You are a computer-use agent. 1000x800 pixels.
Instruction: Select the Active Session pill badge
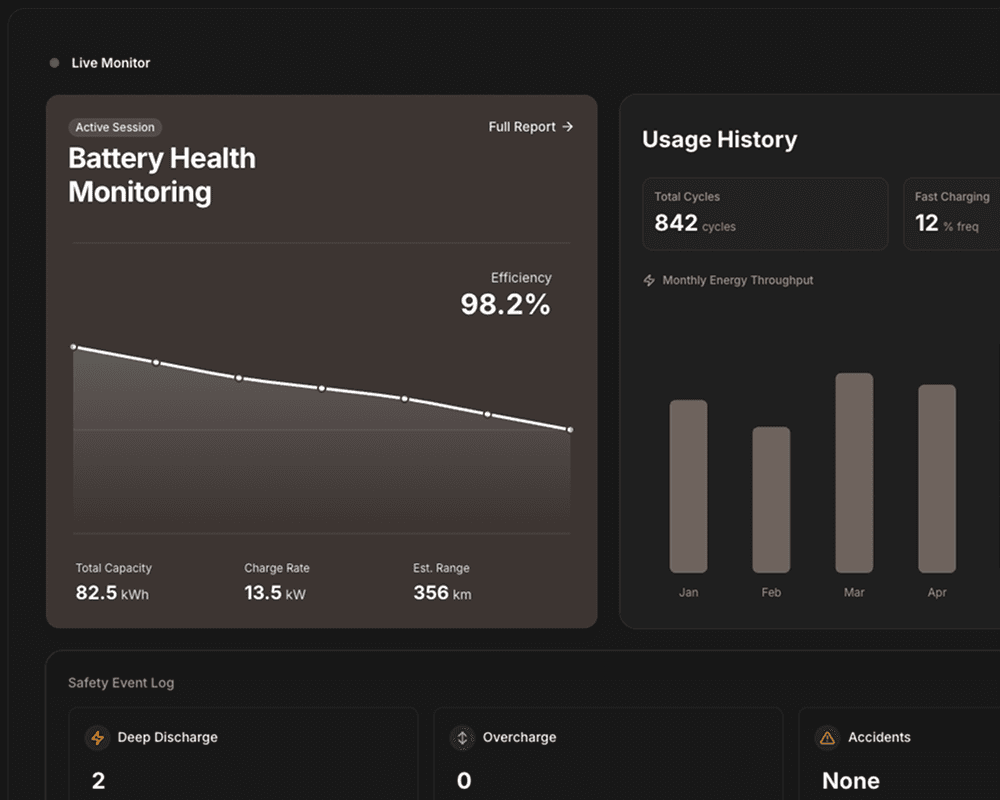(113, 127)
